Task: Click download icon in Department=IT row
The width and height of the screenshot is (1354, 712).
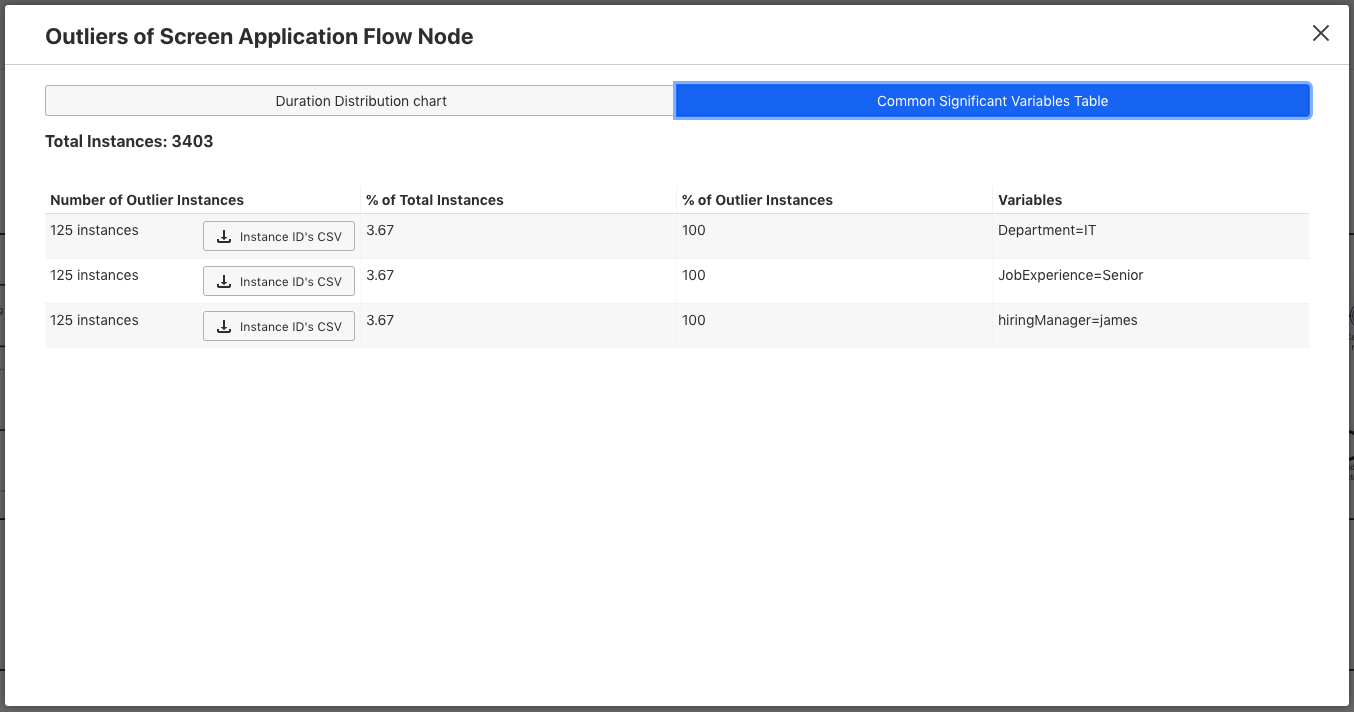Action: tap(224, 237)
